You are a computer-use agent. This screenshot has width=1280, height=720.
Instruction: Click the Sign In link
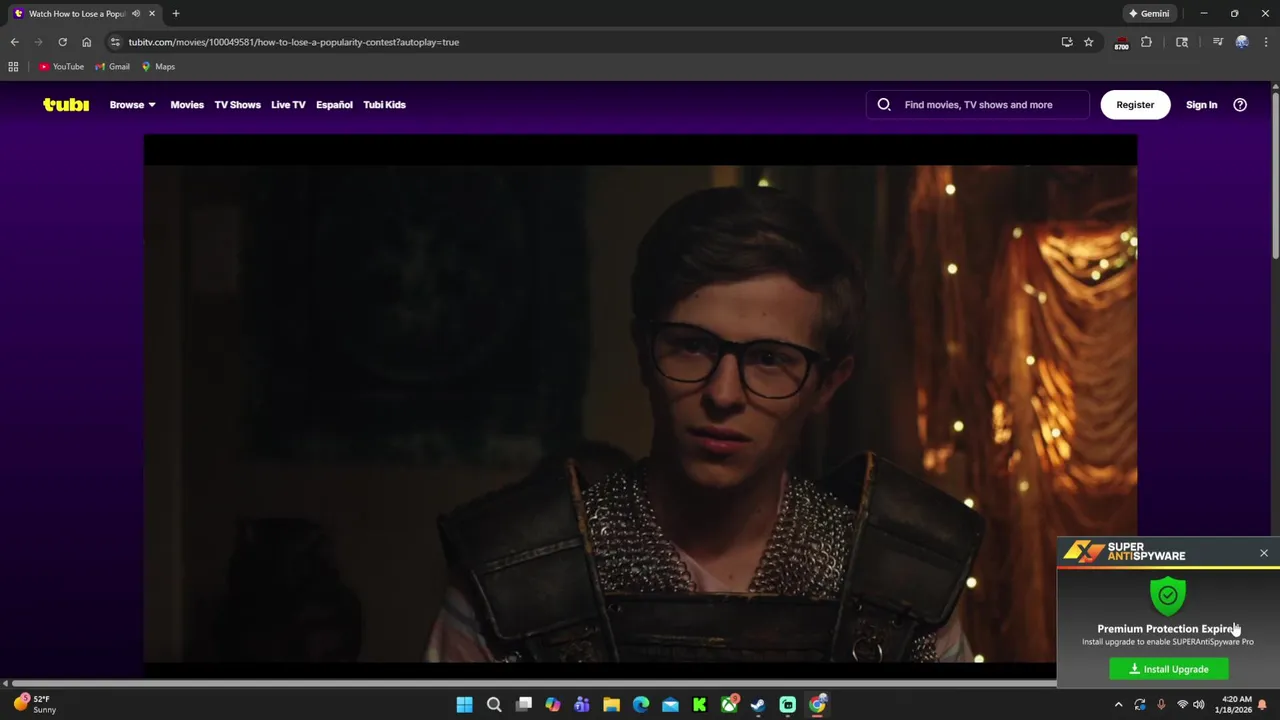click(x=1201, y=104)
